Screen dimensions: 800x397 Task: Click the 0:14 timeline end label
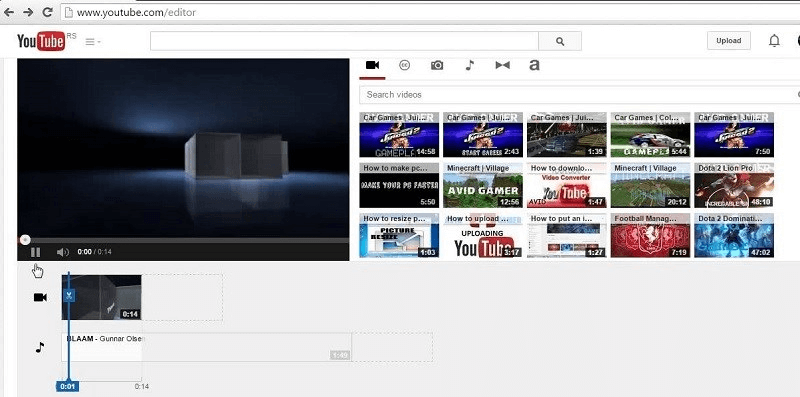[142, 387]
